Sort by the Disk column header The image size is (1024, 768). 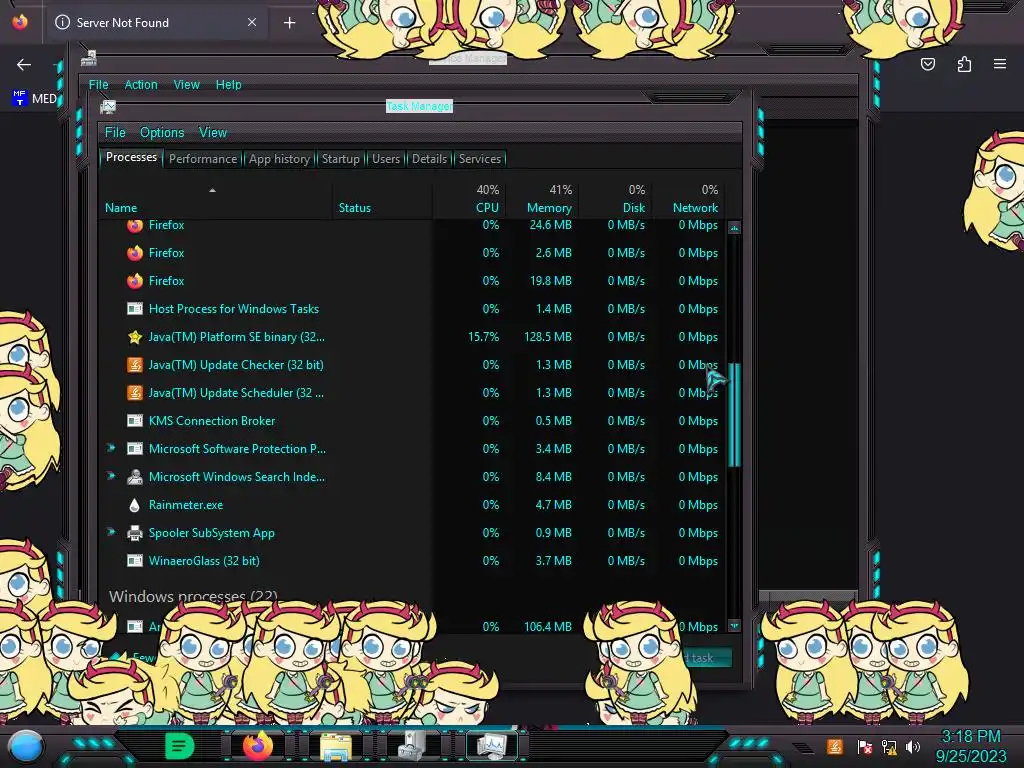[x=615, y=200]
